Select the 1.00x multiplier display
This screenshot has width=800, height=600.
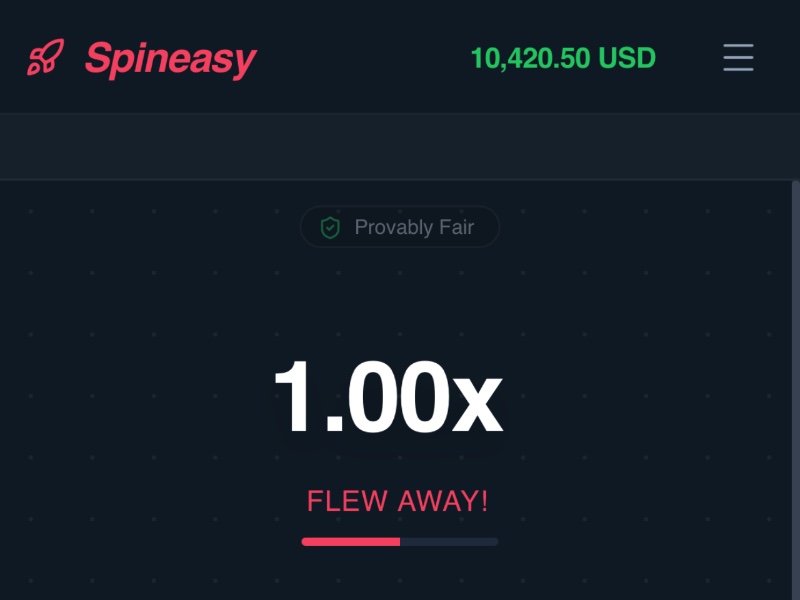[386, 396]
